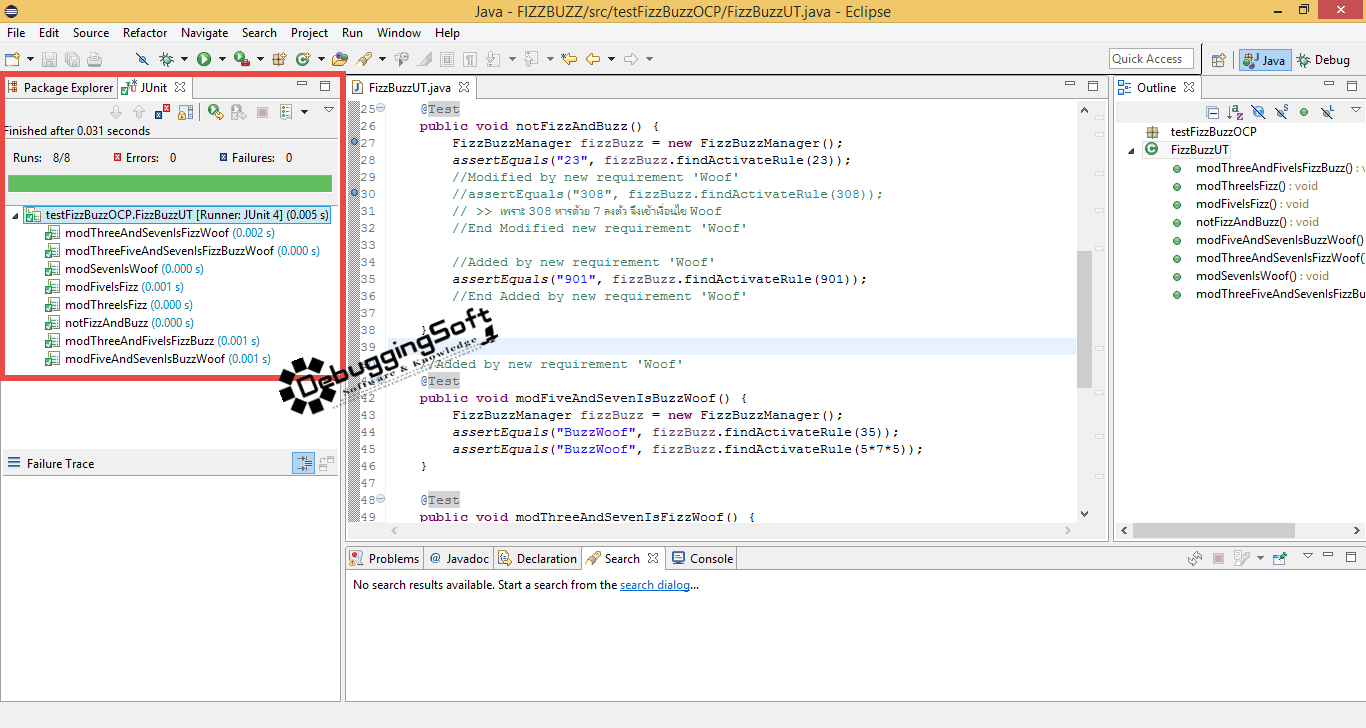
Task: Open the New wizard toolbar icon
Action: point(12,59)
